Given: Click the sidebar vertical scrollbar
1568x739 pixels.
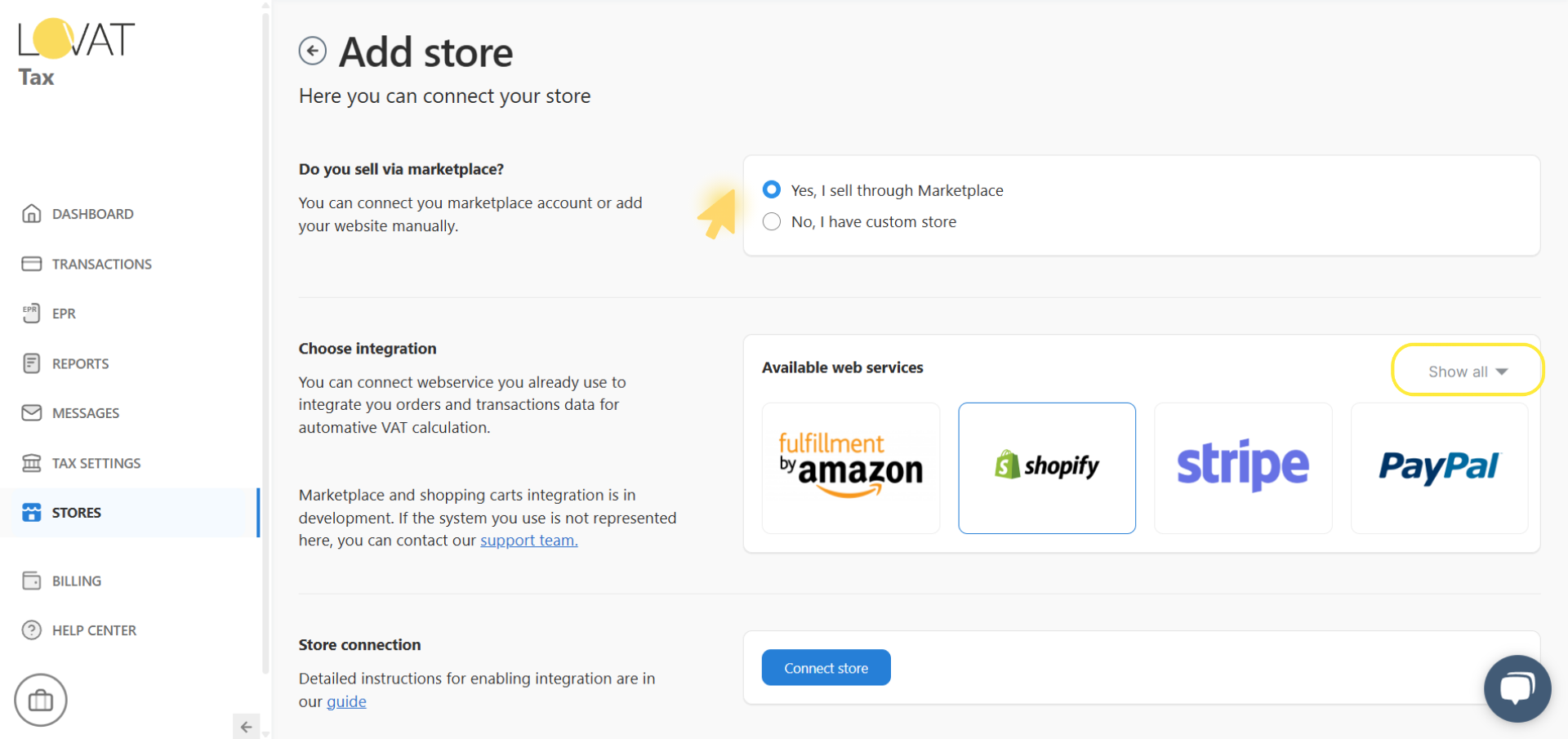Looking at the screenshot, I should pyautogui.click(x=265, y=343).
